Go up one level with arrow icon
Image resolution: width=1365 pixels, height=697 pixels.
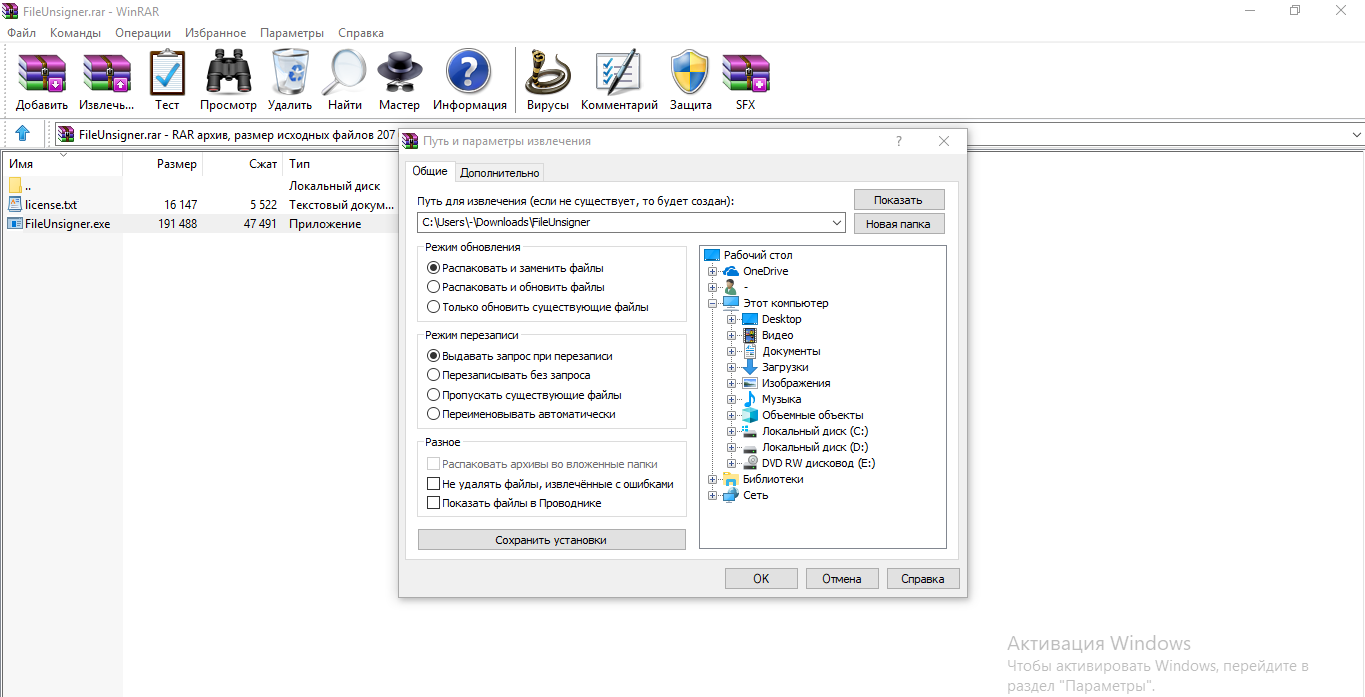click(x=22, y=133)
